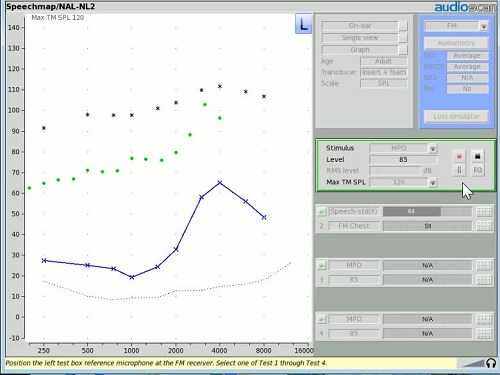Click the Audiometry button
Image resolution: width=500 pixels, height=375 pixels.
coord(456,43)
